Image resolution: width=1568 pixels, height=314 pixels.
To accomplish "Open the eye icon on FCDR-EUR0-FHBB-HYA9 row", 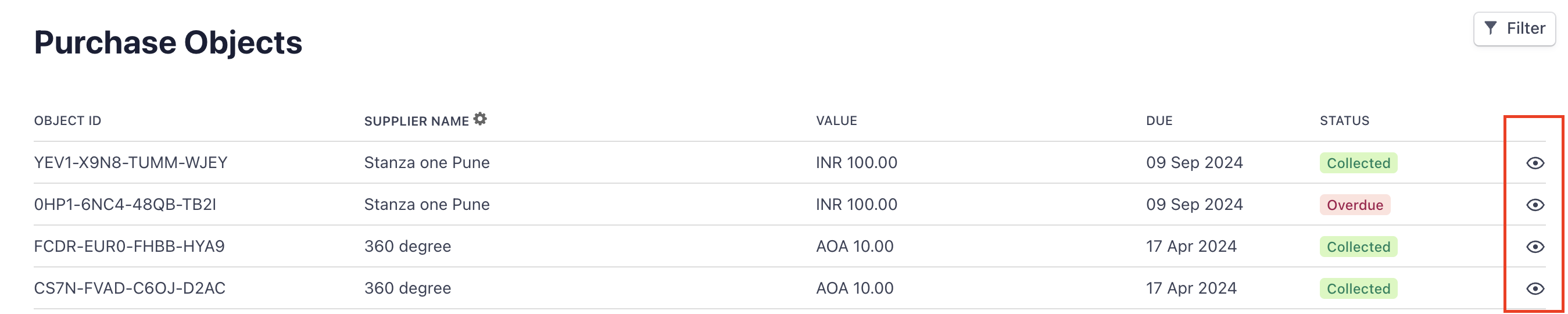I will point(1534,247).
